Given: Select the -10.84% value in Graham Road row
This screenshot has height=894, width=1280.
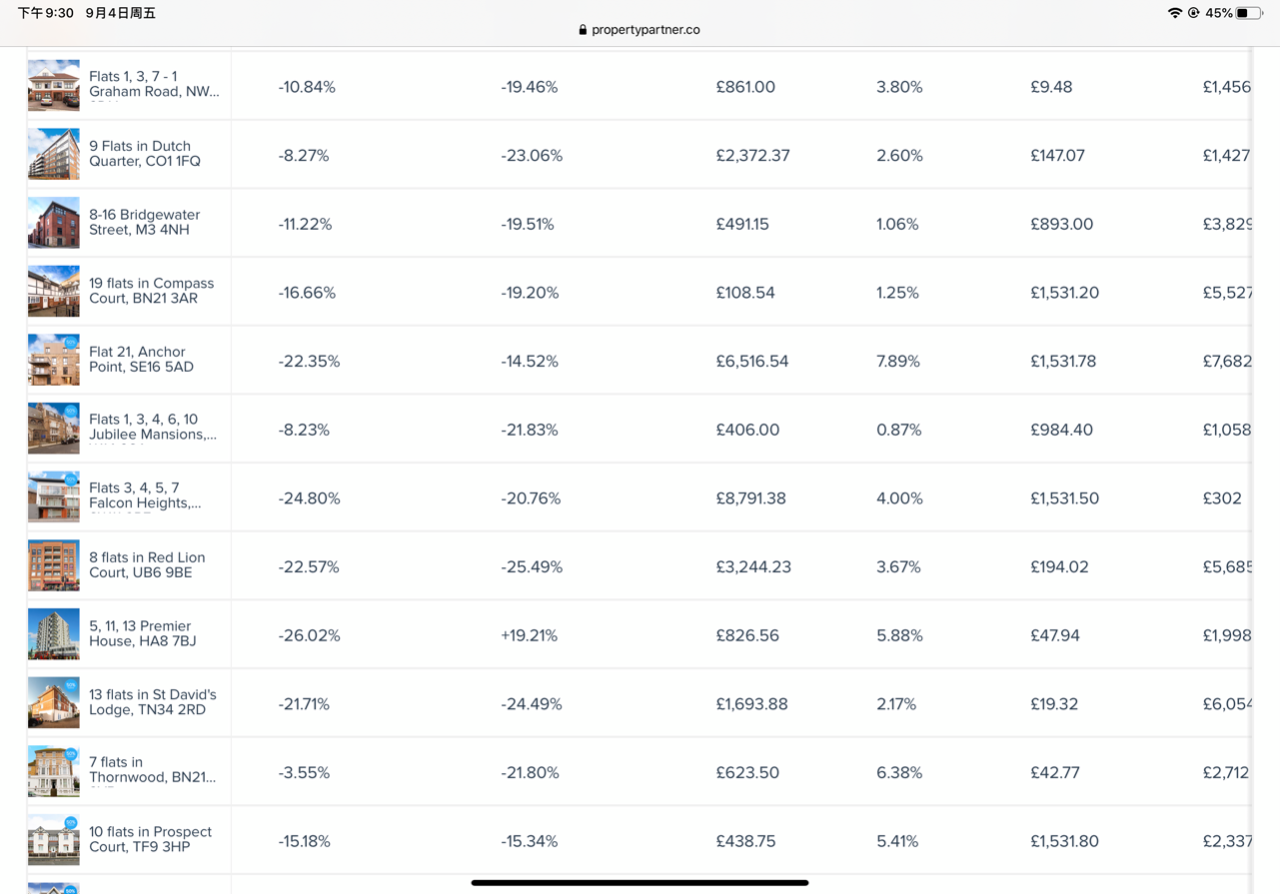Looking at the screenshot, I should [307, 87].
